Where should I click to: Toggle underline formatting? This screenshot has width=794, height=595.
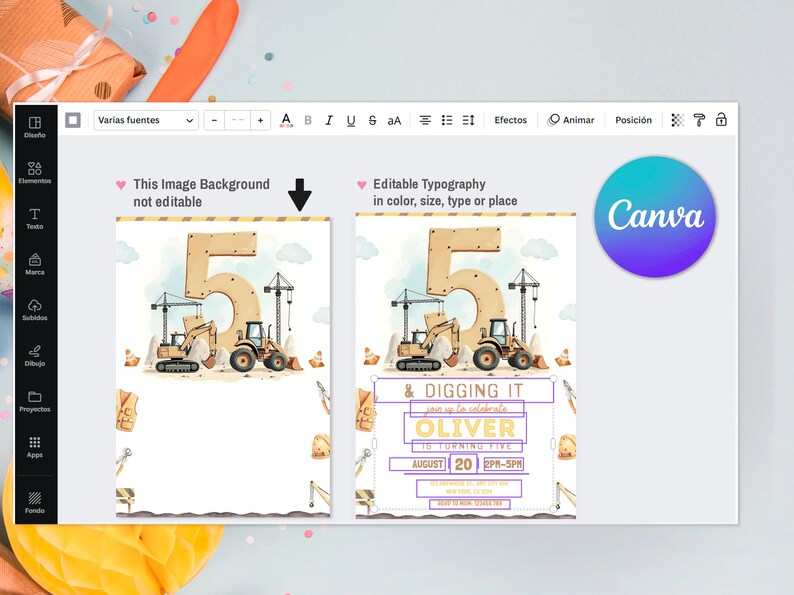[351, 121]
